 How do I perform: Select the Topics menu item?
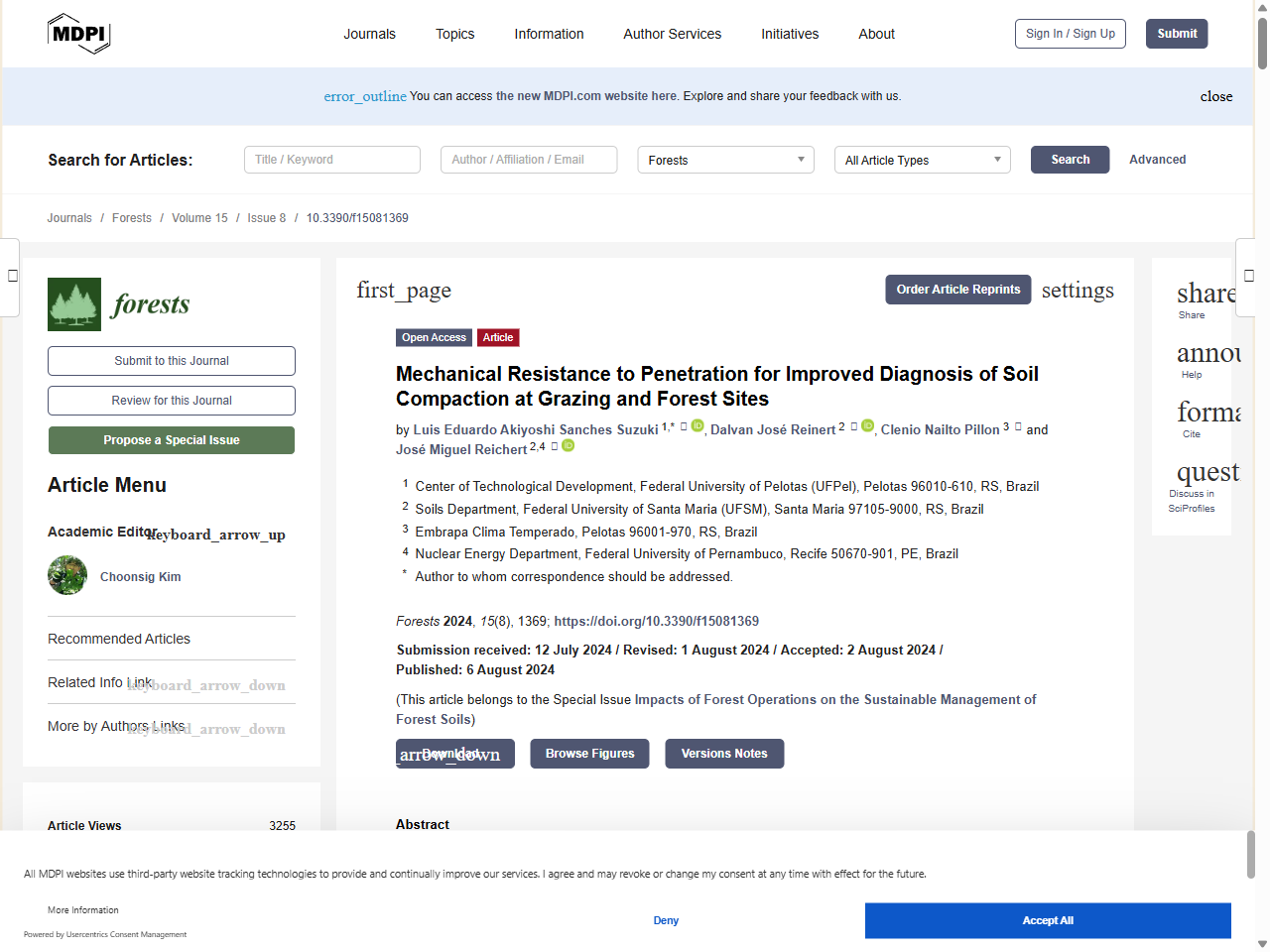pyautogui.click(x=454, y=33)
